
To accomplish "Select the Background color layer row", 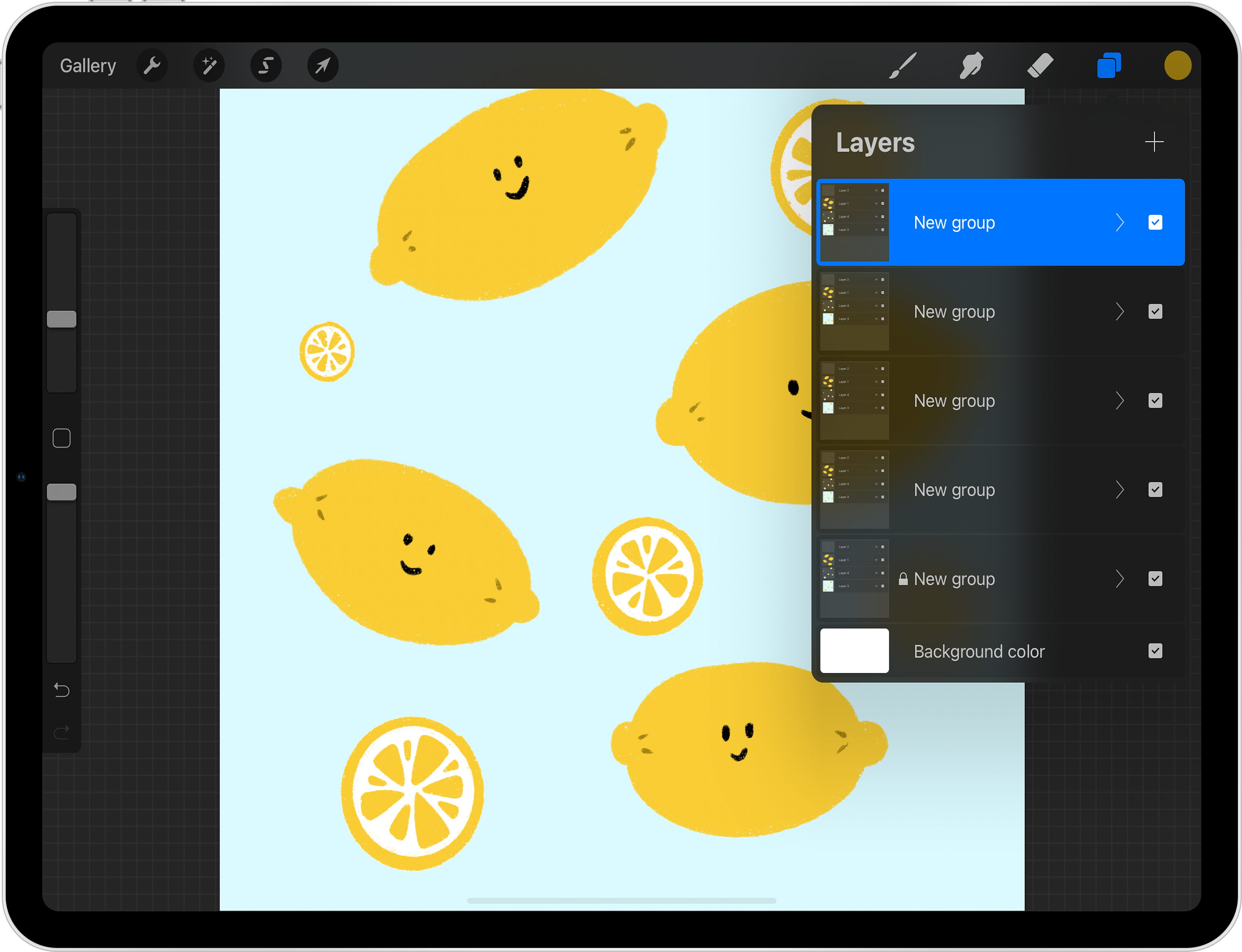I will pyautogui.click(x=979, y=651).
